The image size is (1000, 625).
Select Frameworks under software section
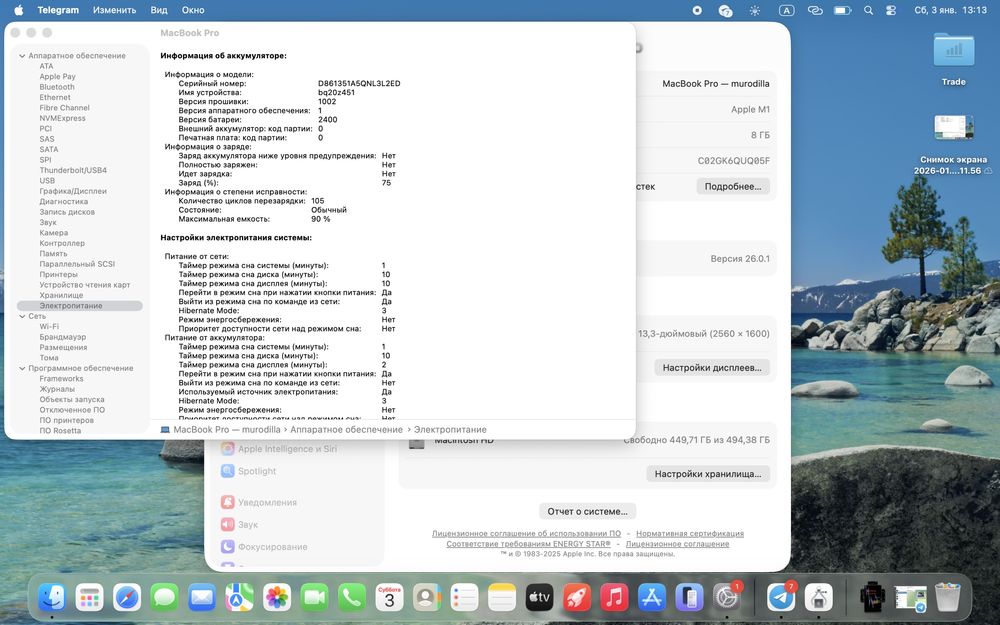coord(61,379)
